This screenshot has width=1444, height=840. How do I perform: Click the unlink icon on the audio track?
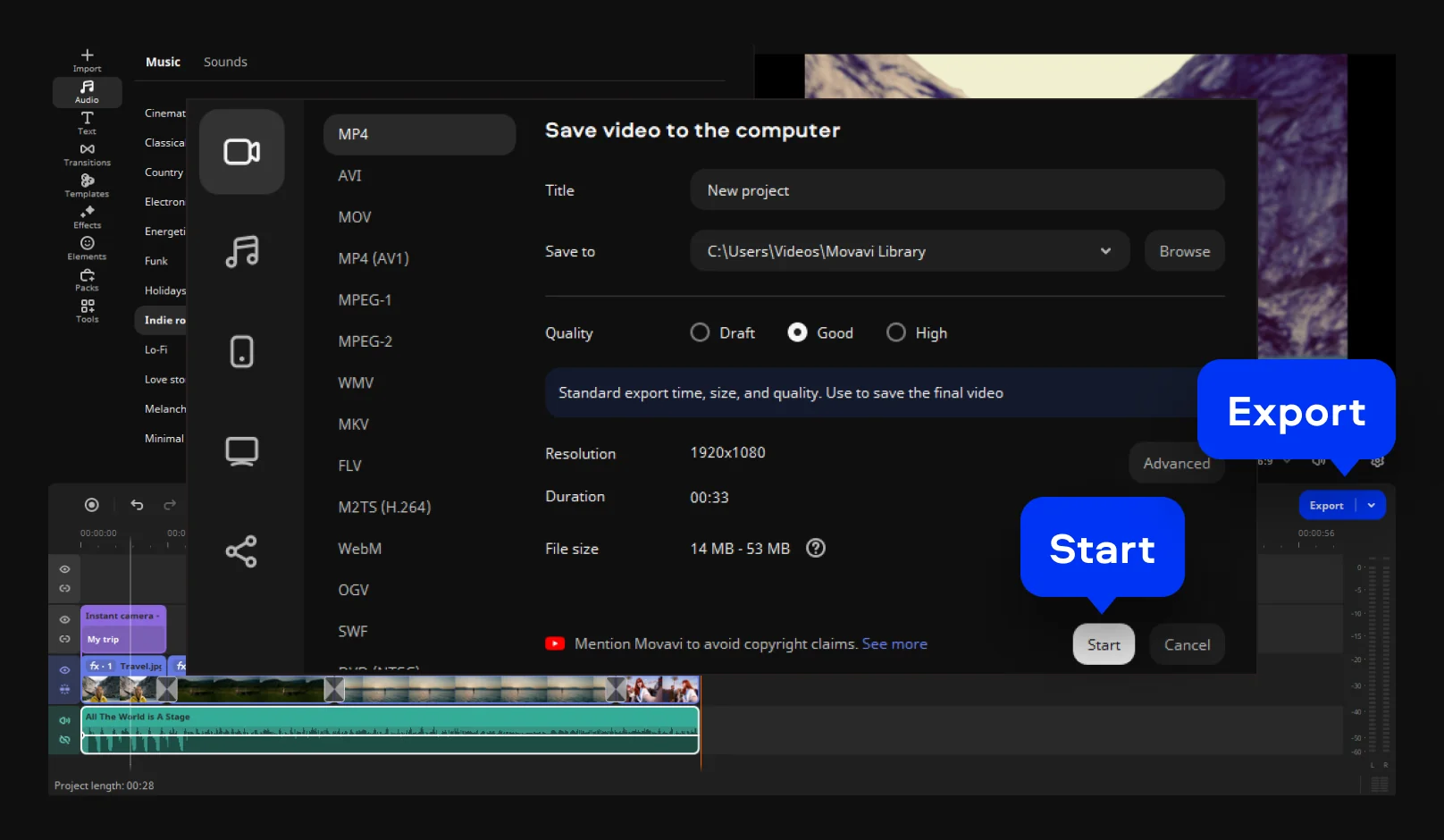point(64,740)
